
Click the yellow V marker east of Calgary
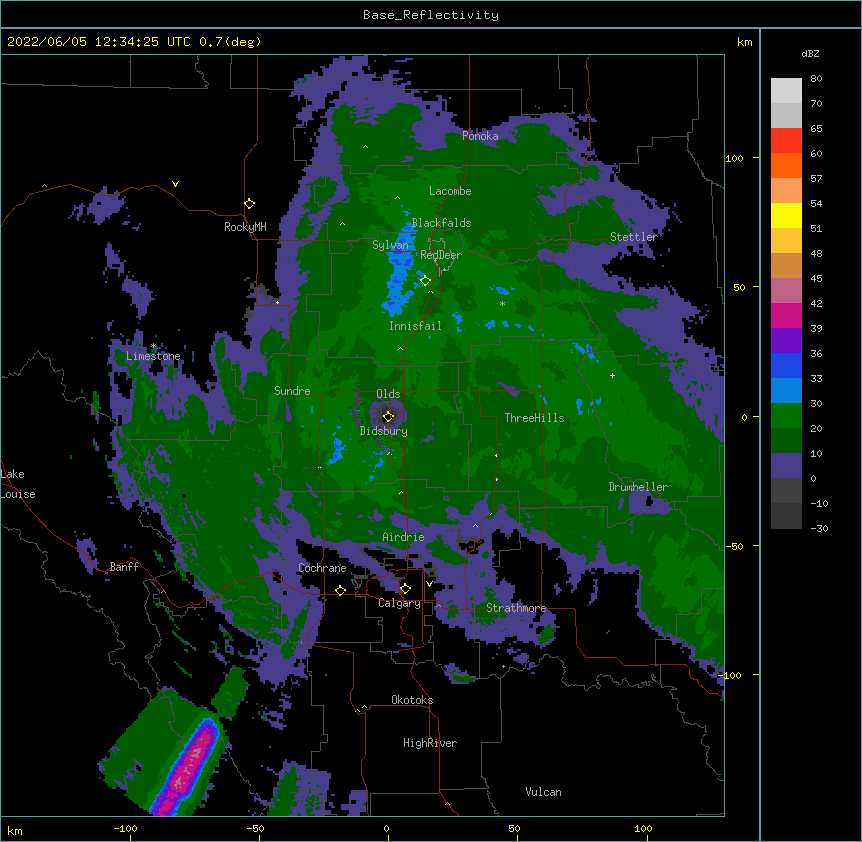pos(429,584)
